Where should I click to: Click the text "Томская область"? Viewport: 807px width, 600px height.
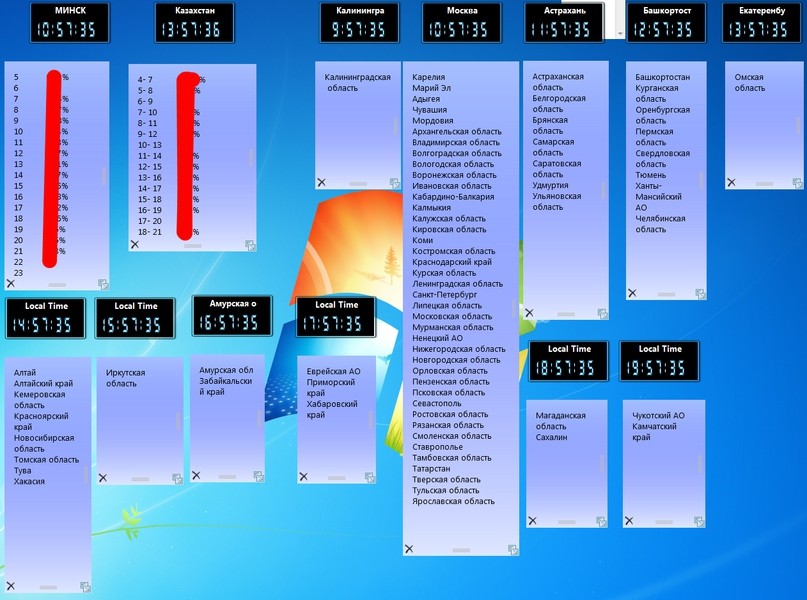pyautogui.click(x=46, y=460)
